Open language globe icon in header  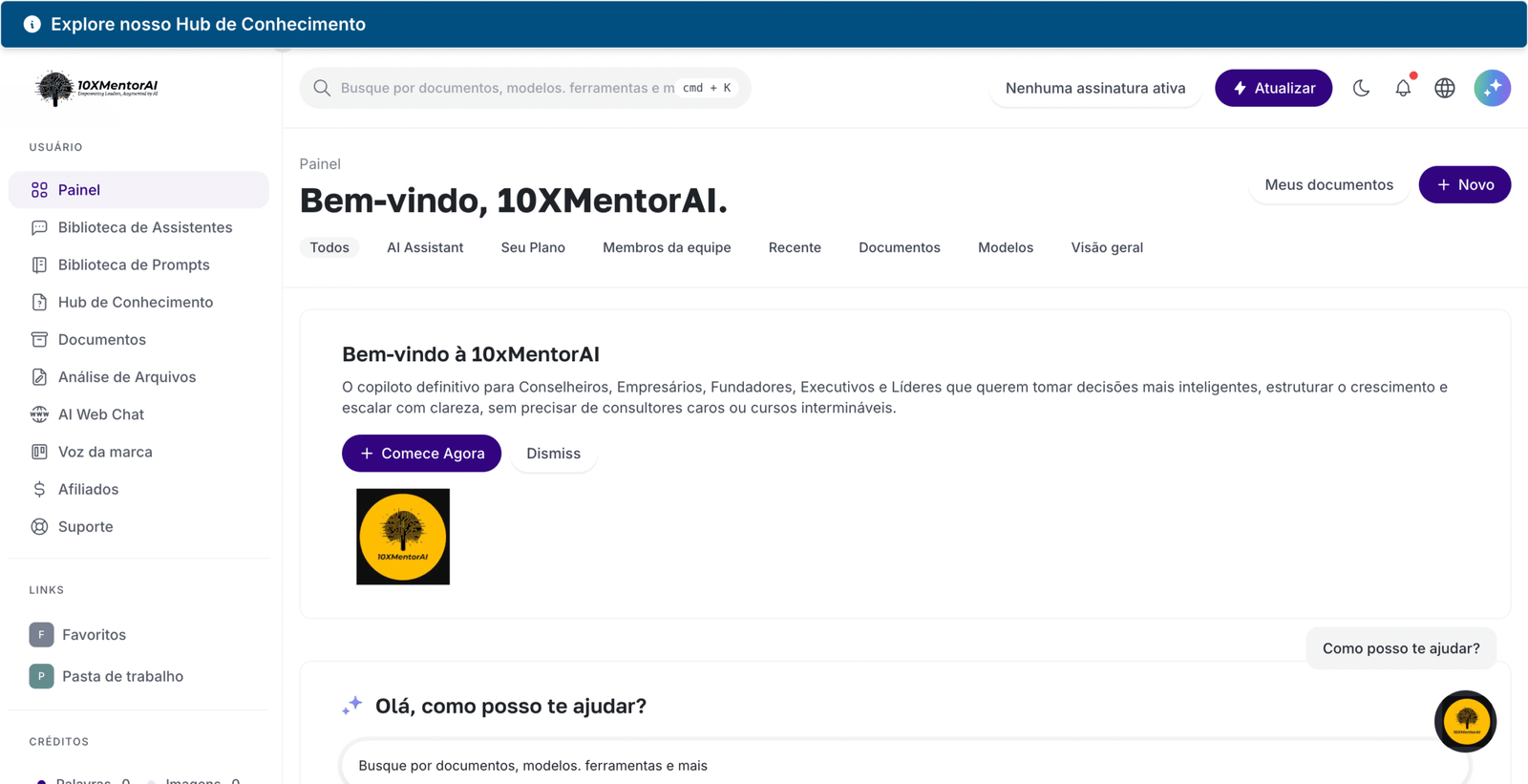(x=1445, y=88)
